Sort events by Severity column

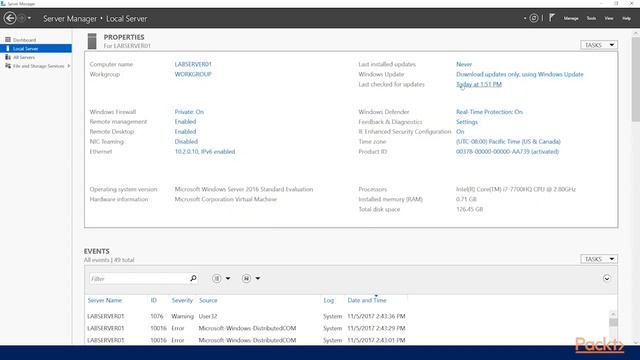[182, 300]
